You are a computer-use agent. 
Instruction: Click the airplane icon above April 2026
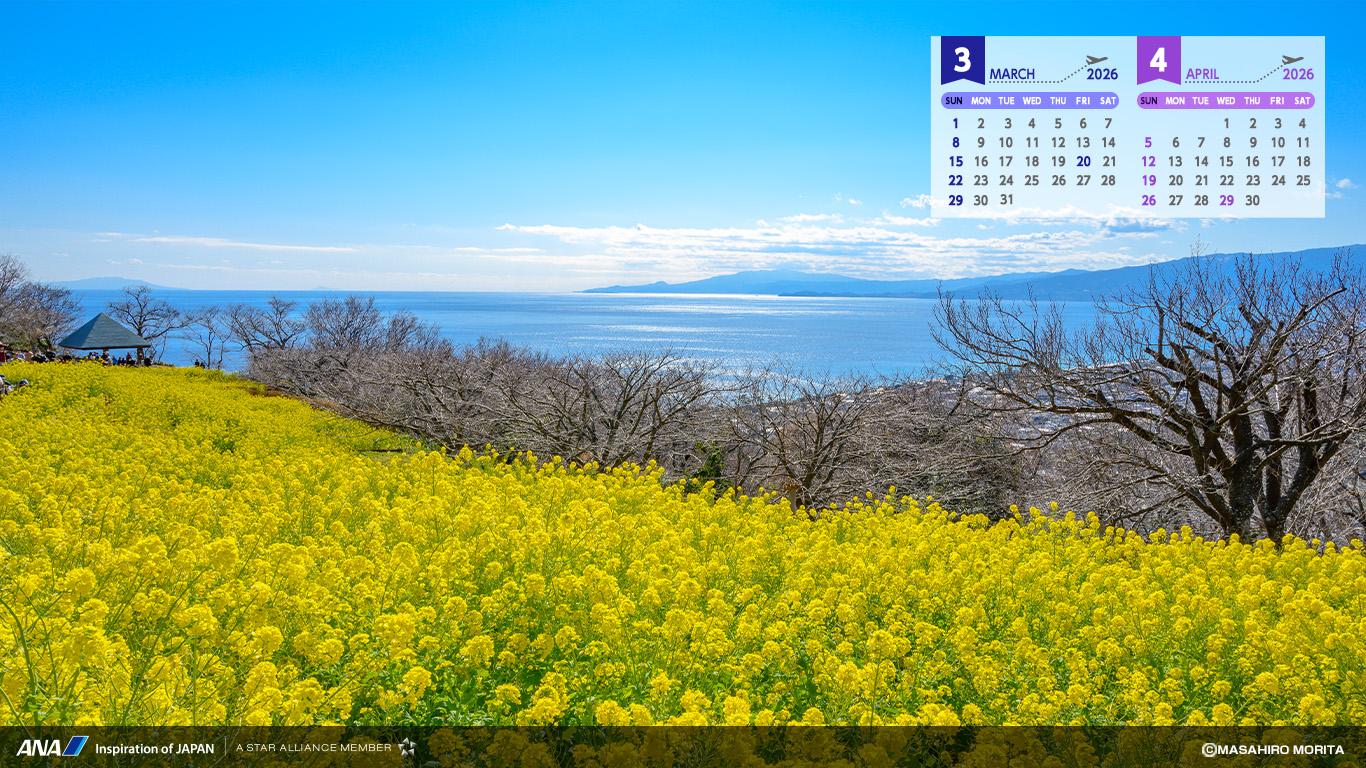coord(1293,61)
